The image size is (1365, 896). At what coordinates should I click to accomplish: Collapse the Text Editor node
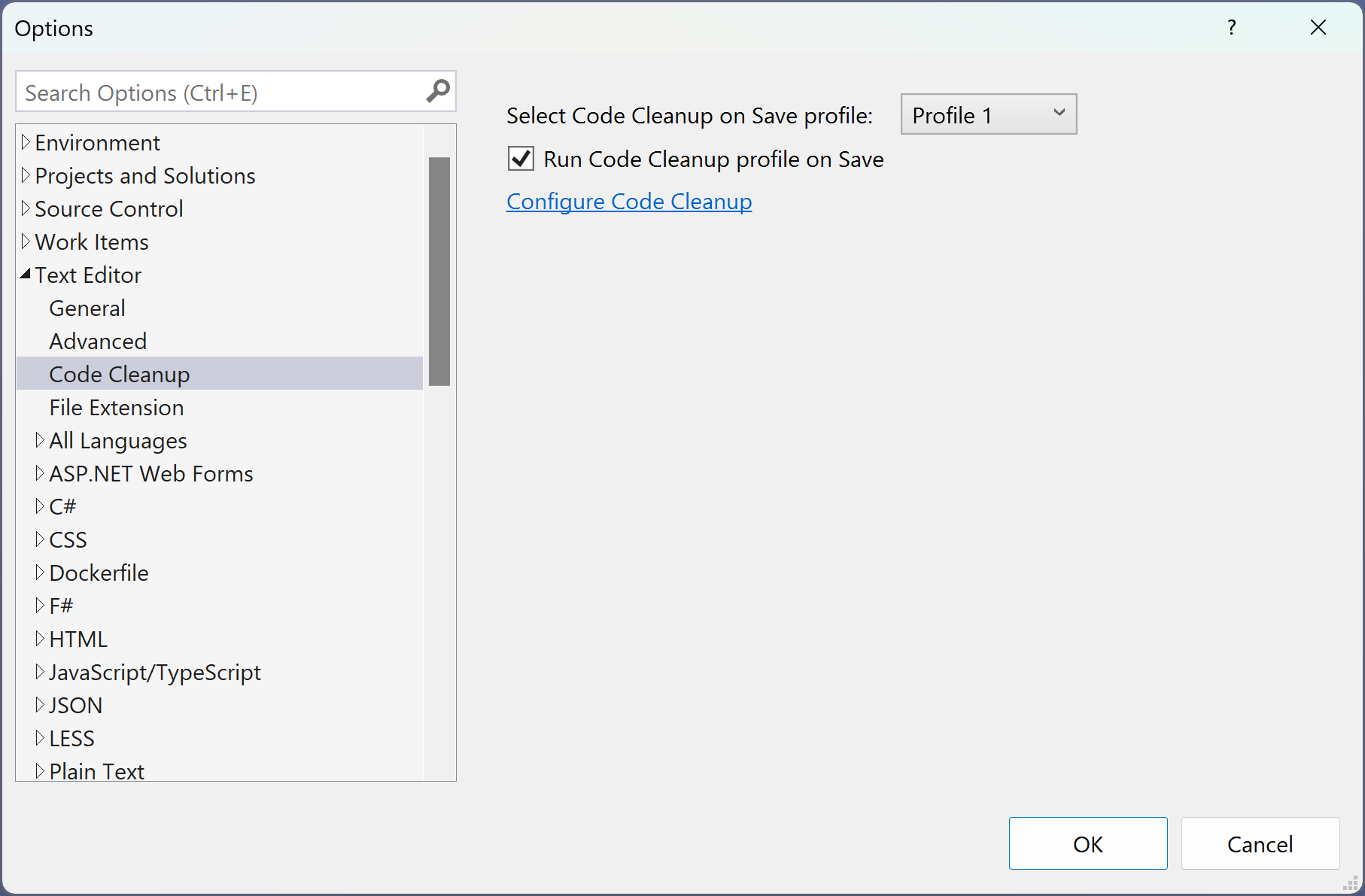(x=25, y=274)
